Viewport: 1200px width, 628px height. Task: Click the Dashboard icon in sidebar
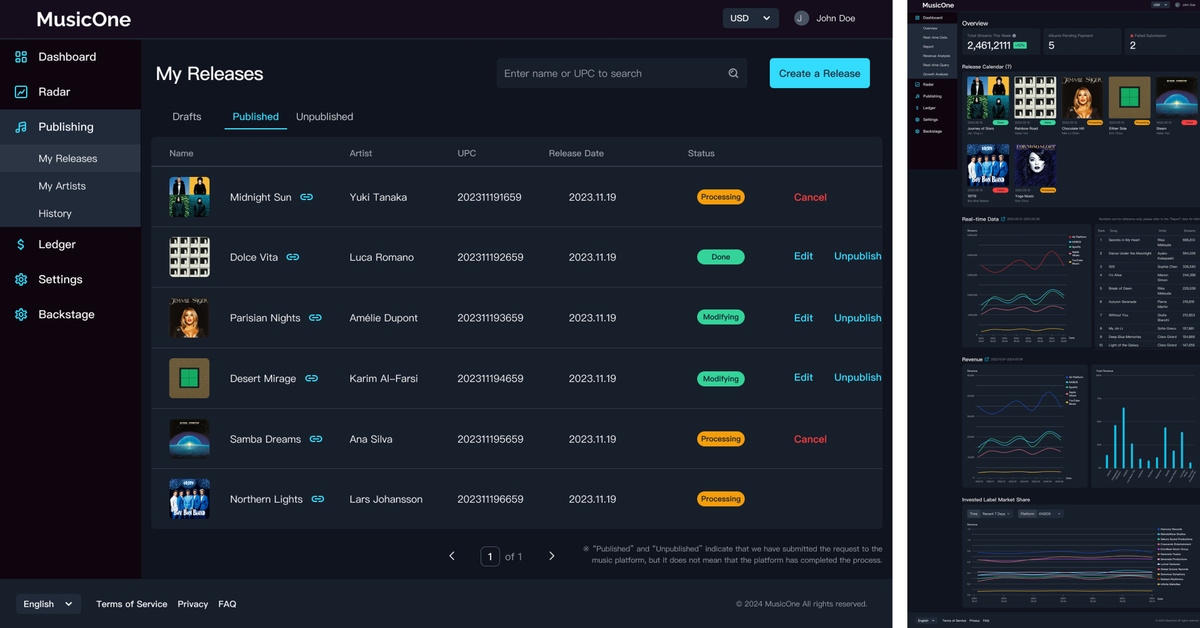21,57
